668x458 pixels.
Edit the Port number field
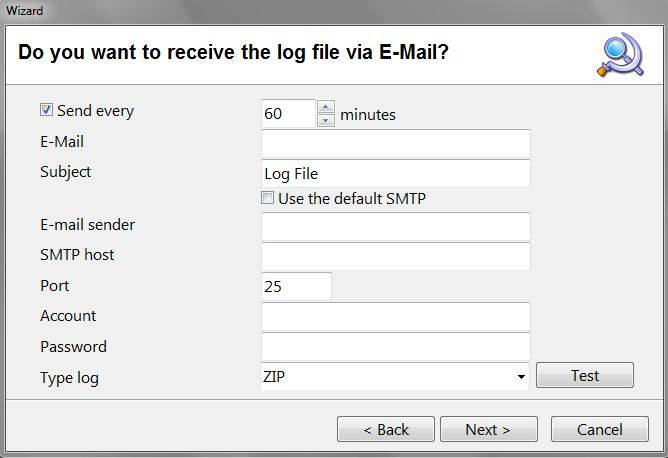pos(296,286)
